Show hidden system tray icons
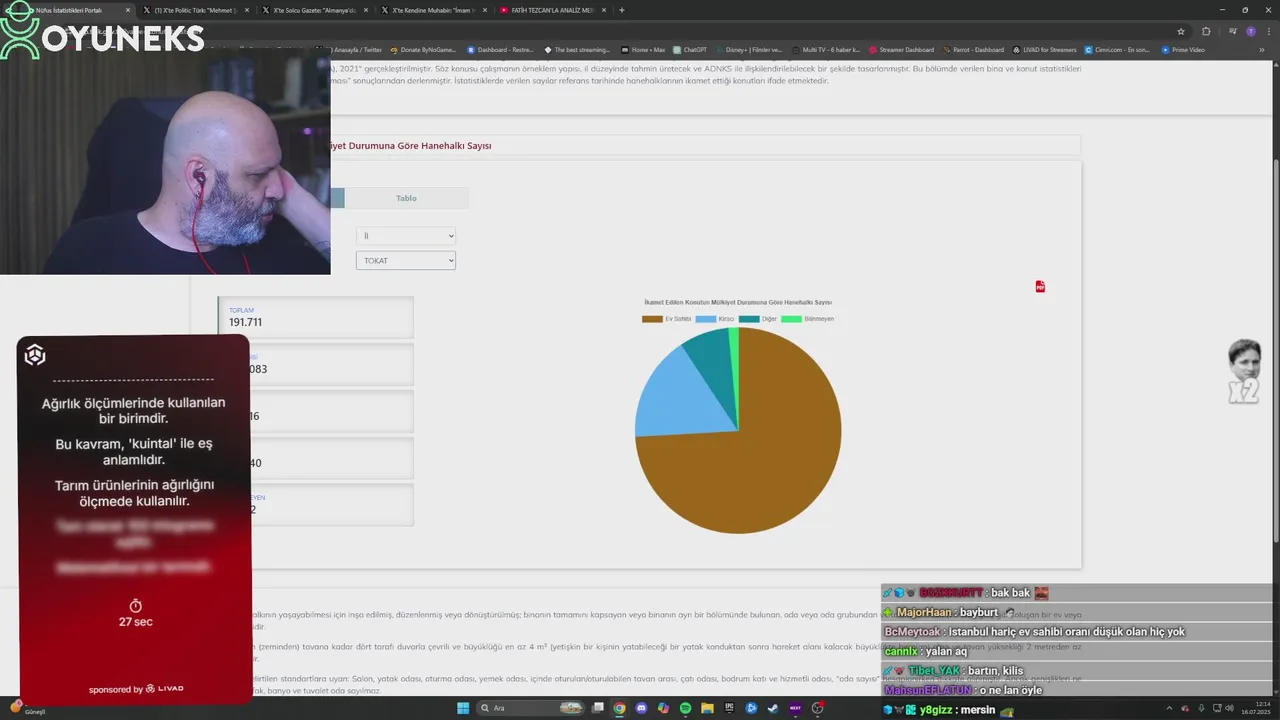Screen dimensions: 1280x720 pyautogui.click(x=1169, y=708)
